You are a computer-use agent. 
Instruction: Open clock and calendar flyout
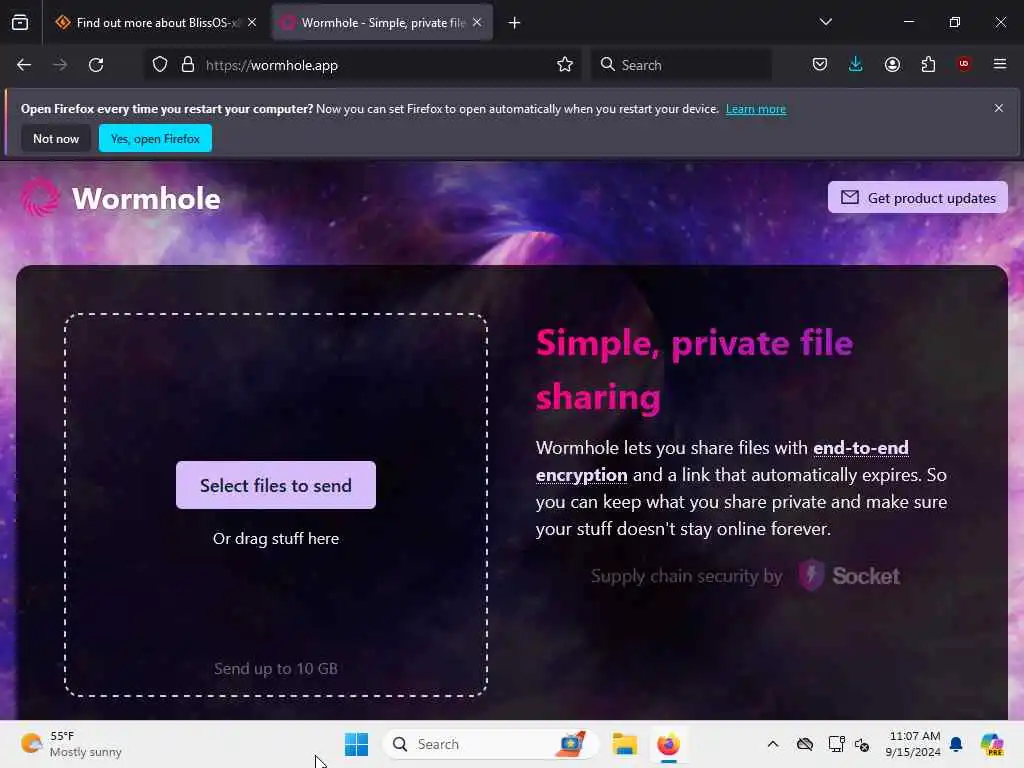click(x=913, y=744)
